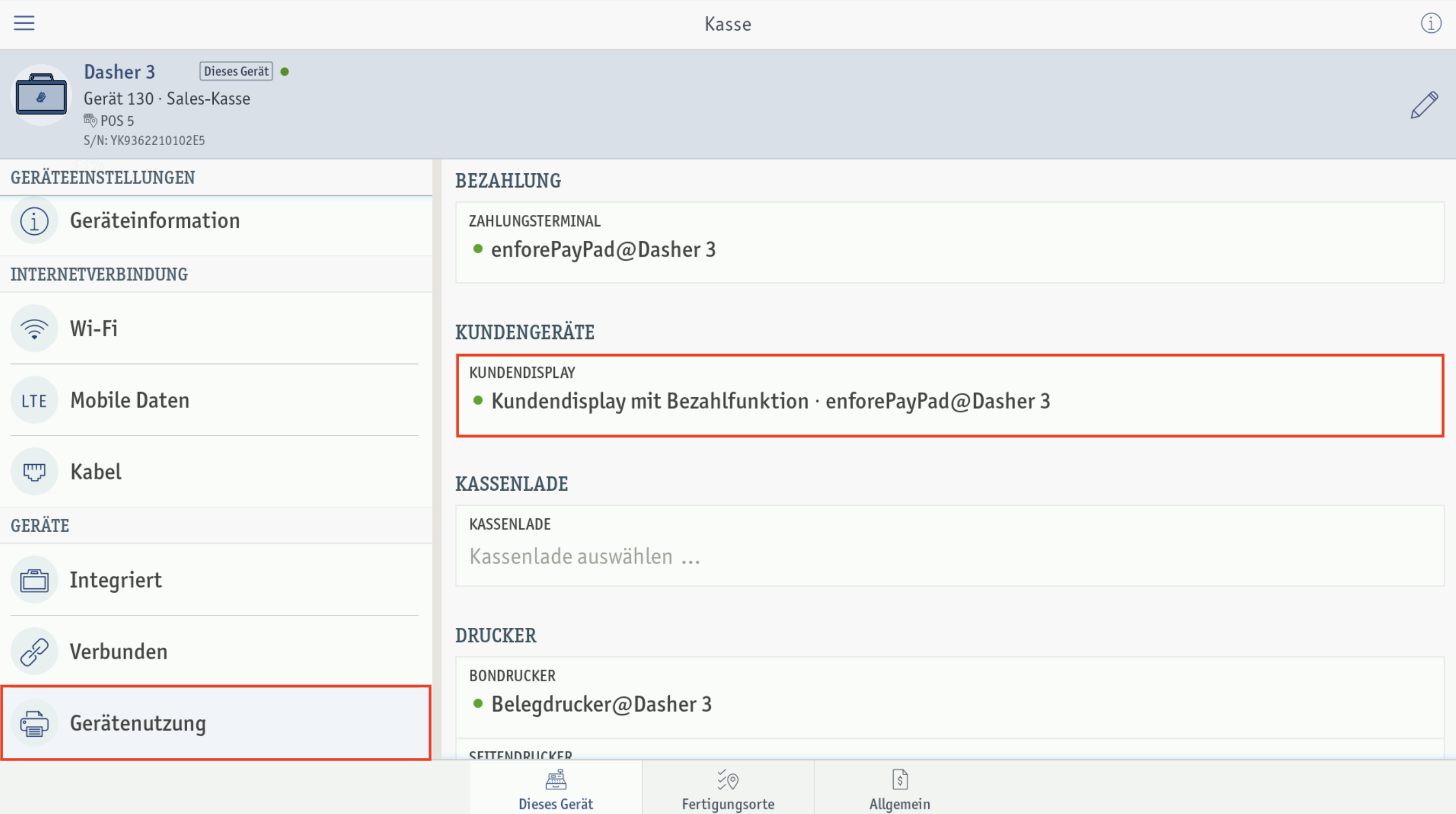This screenshot has width=1456, height=814.
Task: Open Kundendisplay selection field
Action: (950, 396)
